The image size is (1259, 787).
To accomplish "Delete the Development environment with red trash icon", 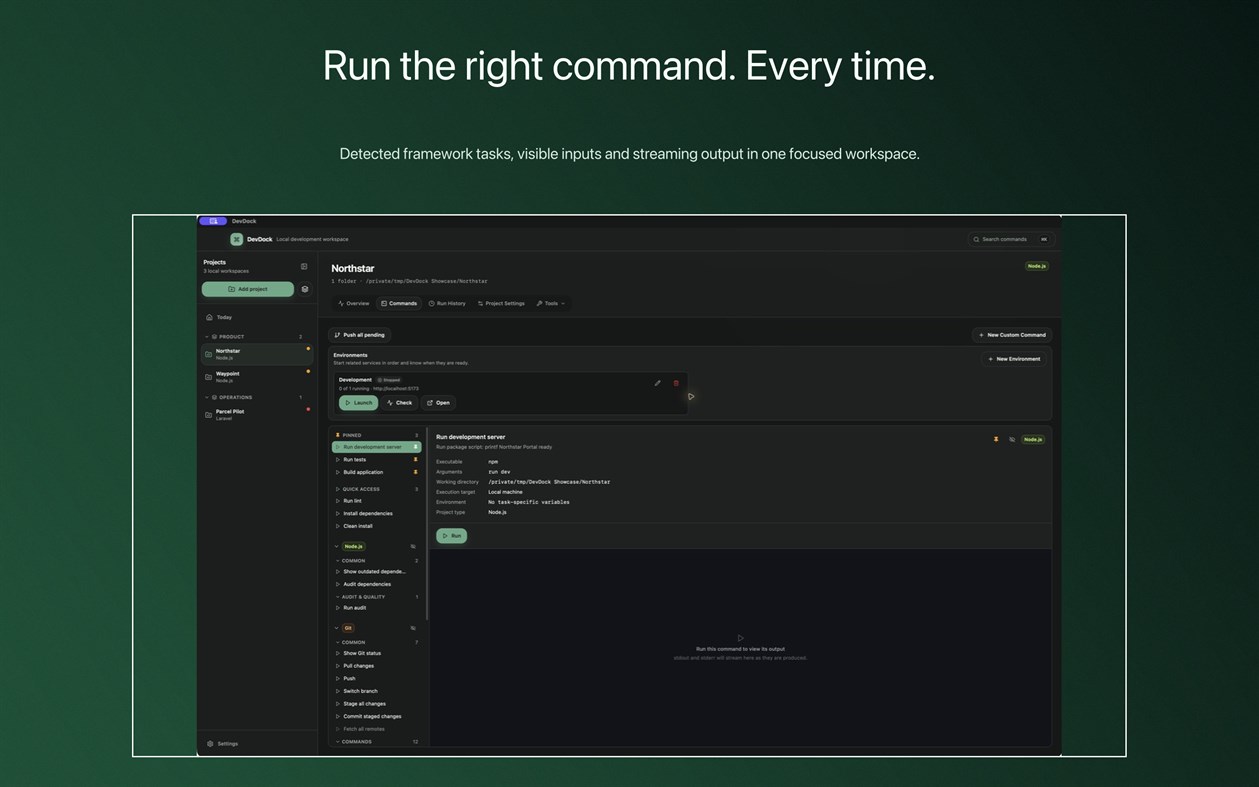I will pos(676,383).
